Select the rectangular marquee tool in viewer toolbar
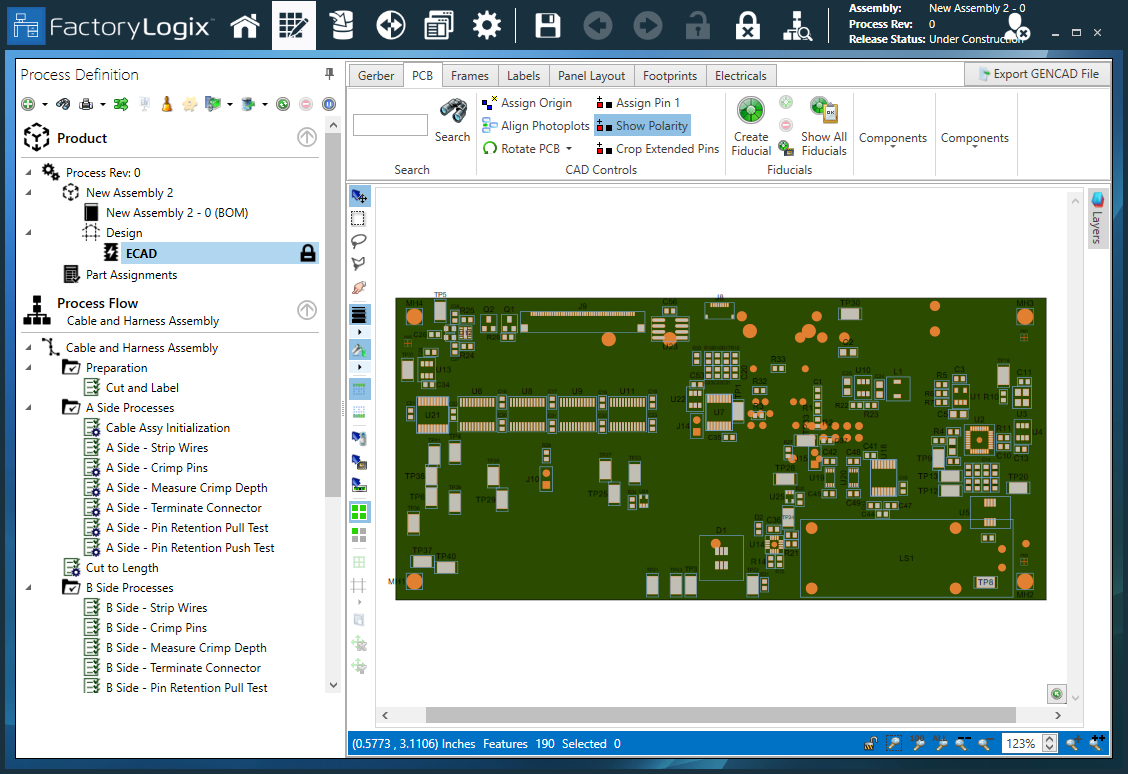 click(359, 217)
